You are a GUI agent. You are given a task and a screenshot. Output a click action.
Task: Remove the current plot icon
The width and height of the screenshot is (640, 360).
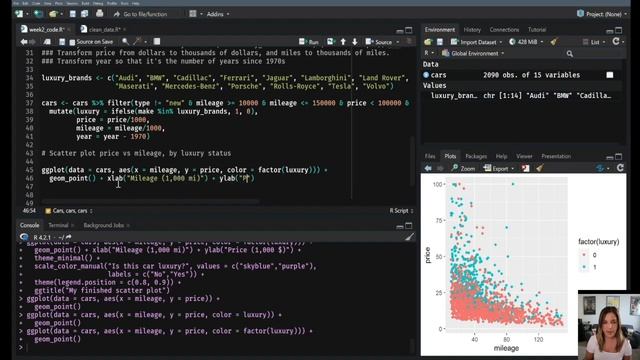click(525, 168)
